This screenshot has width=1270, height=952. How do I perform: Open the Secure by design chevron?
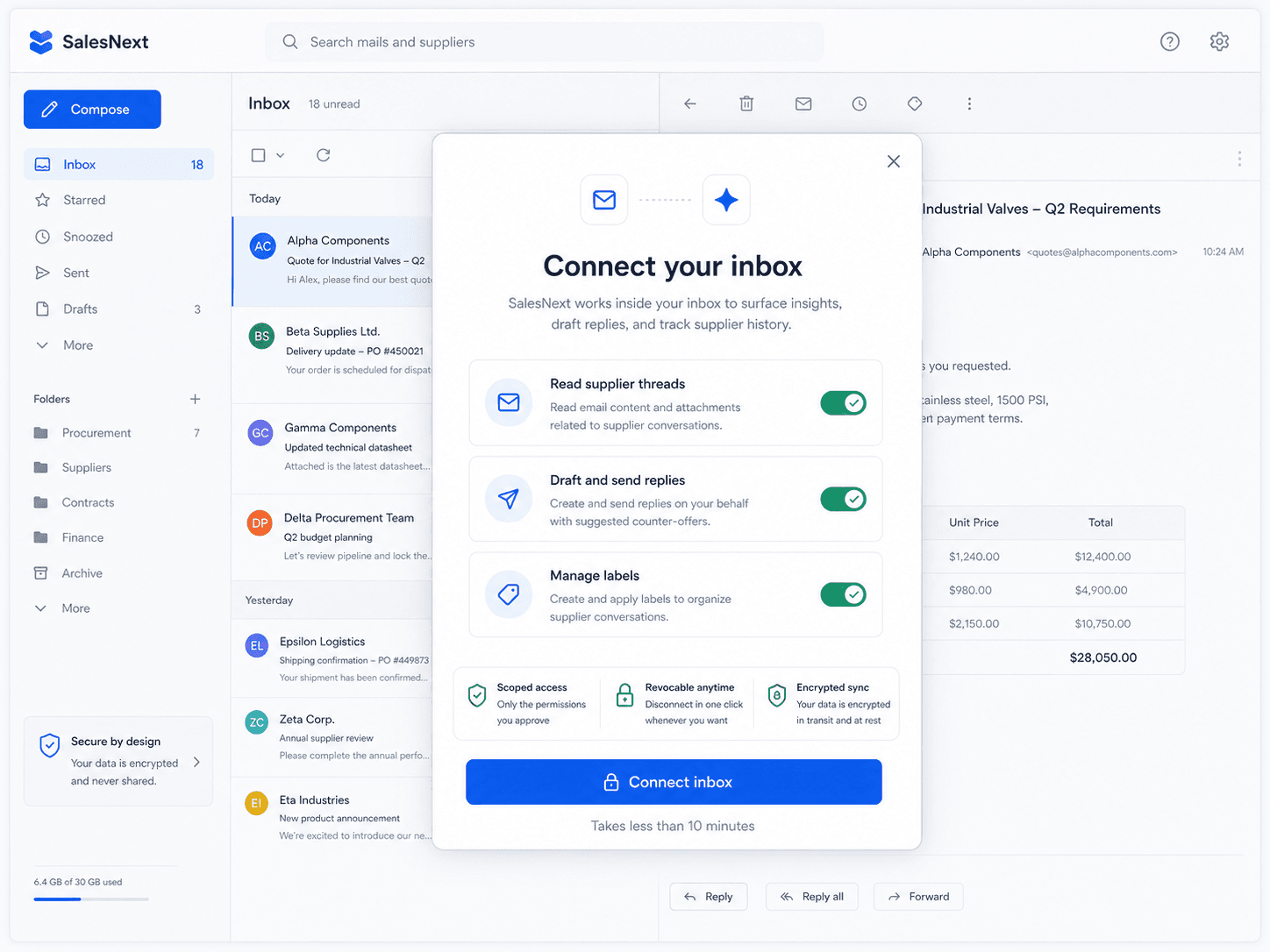click(196, 762)
